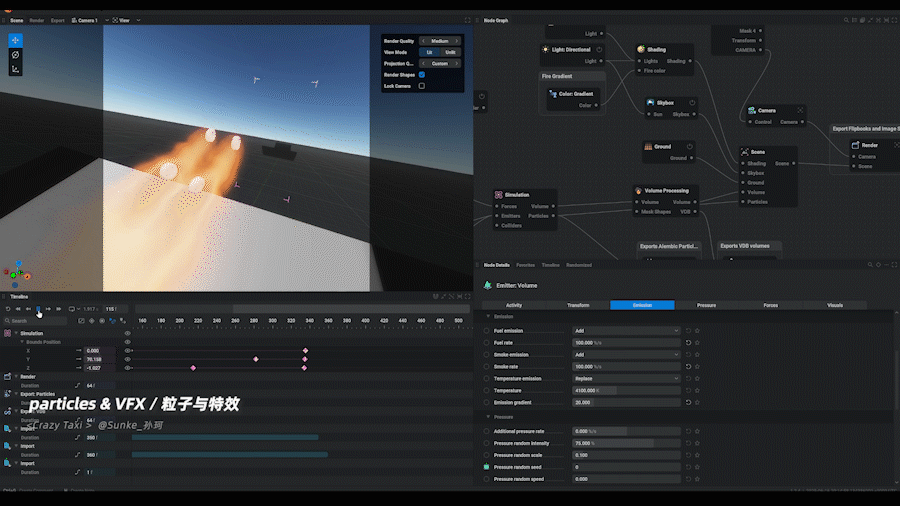Adjust the Pressure random intensity slider

pyautogui.click(x=626, y=443)
